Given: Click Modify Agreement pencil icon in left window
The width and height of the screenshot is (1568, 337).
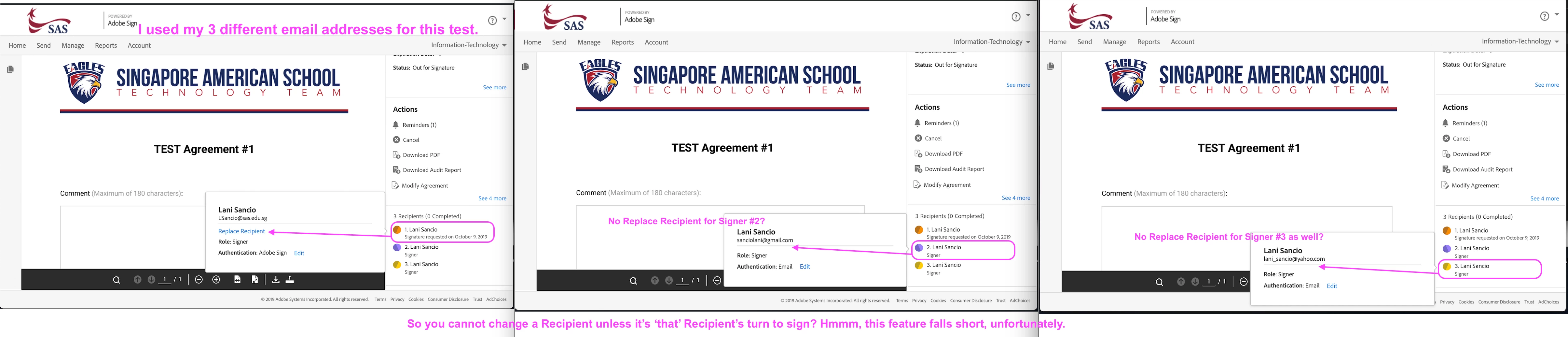Looking at the screenshot, I should pyautogui.click(x=396, y=185).
